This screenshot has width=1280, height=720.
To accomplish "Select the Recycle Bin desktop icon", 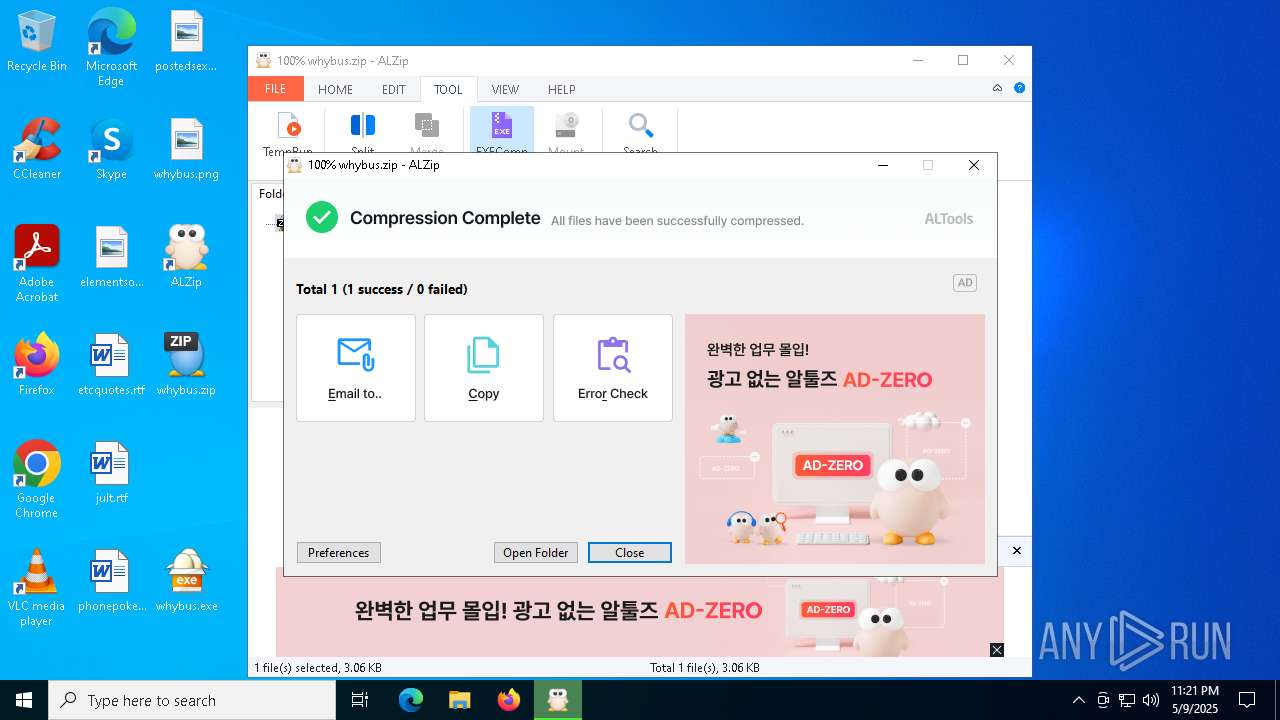I will 37,42.
